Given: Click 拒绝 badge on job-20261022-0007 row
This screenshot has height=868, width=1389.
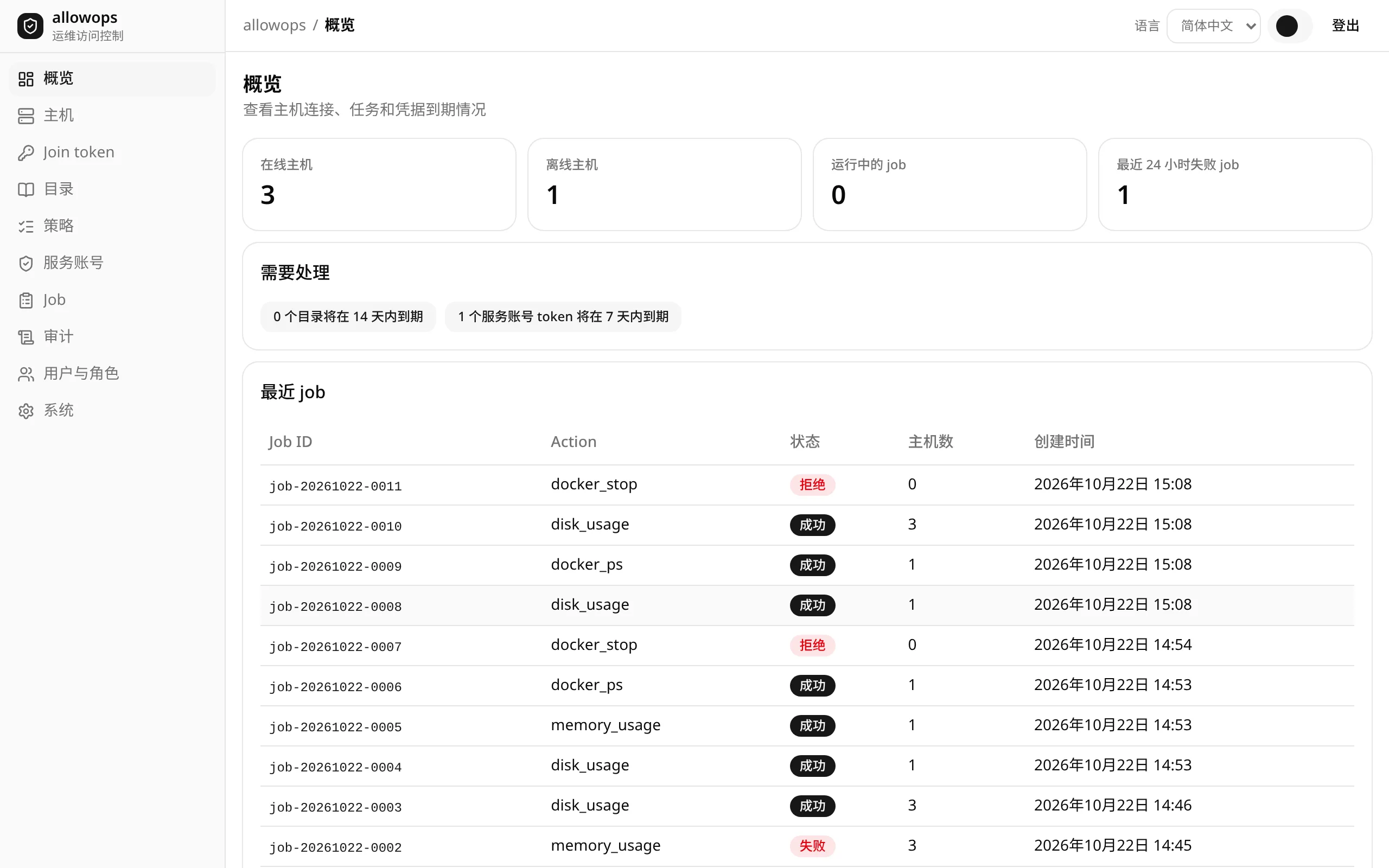Looking at the screenshot, I should [x=812, y=645].
